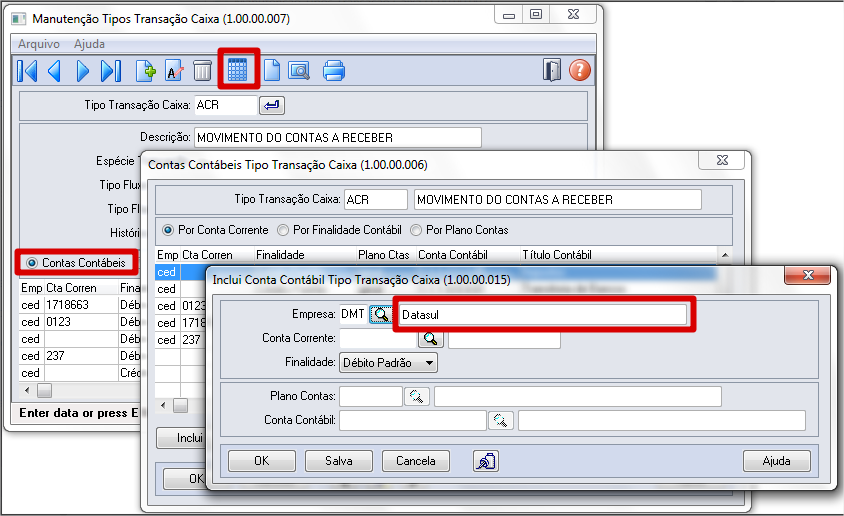Open accounts grid table icon
844x516 pixels.
[x=237, y=70]
